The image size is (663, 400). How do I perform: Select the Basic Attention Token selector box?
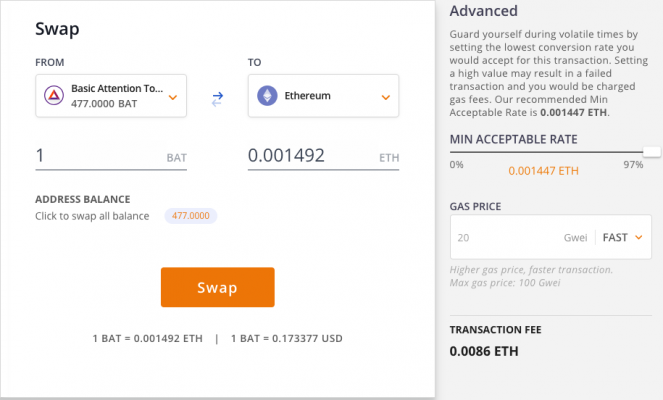click(111, 96)
